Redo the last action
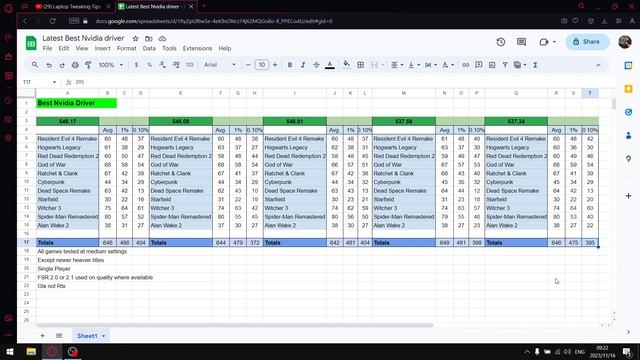The height and width of the screenshot is (360, 640). pyautogui.click(x=62, y=65)
